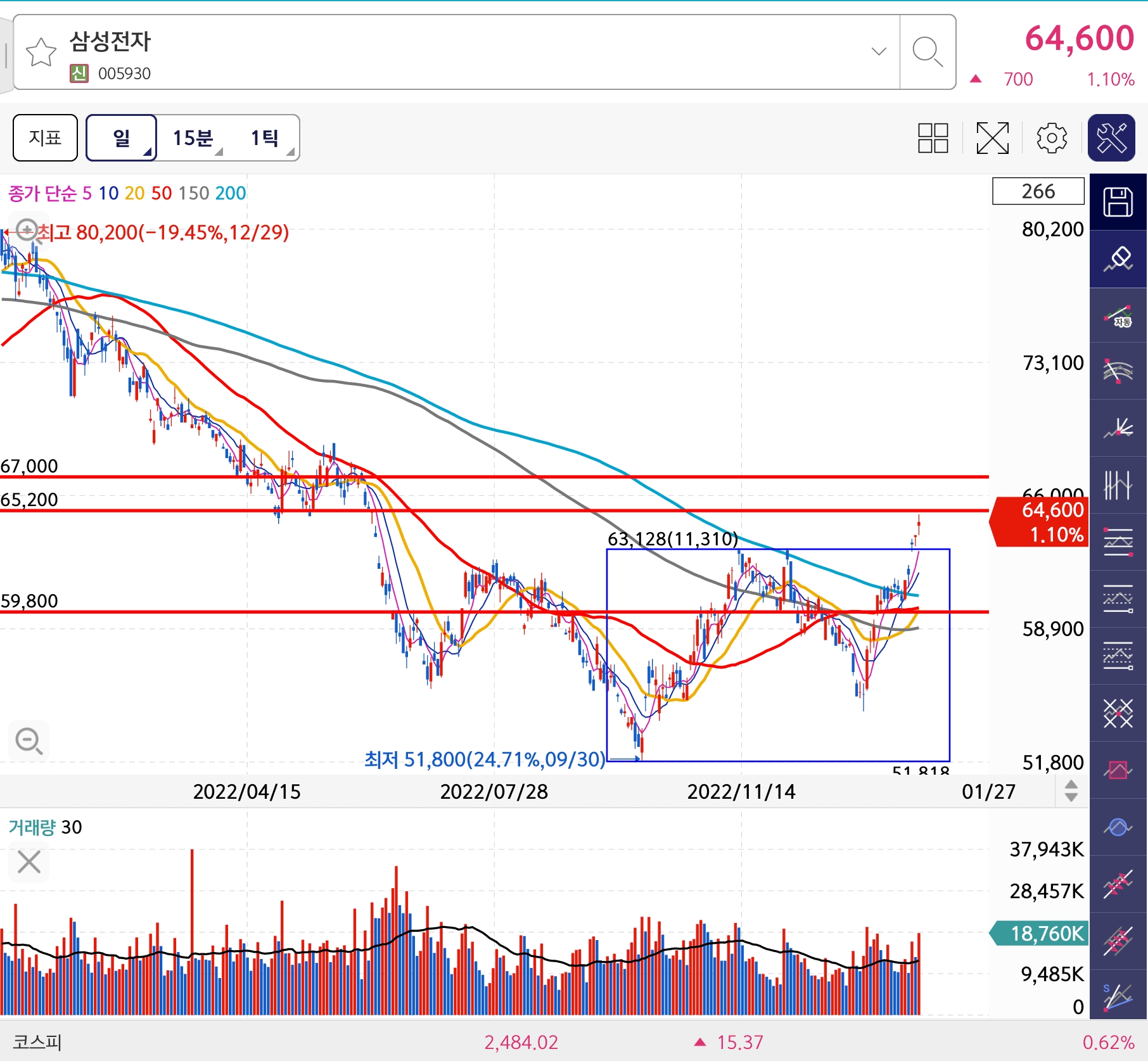Click the 65,200 horizontal line label
This screenshot has width=1148, height=1061.
click(29, 500)
